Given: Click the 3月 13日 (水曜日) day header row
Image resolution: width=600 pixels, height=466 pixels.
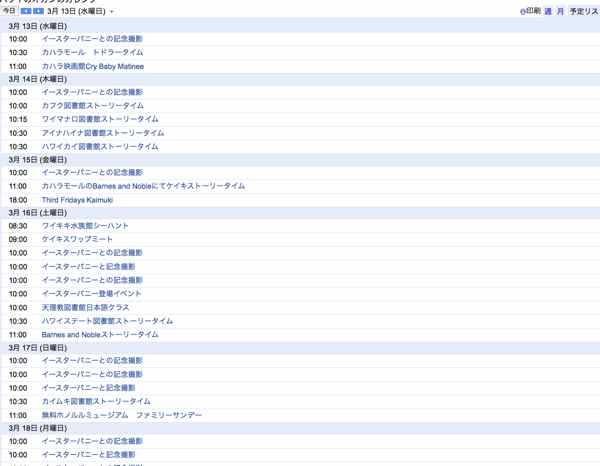Looking at the screenshot, I should pos(300,26).
